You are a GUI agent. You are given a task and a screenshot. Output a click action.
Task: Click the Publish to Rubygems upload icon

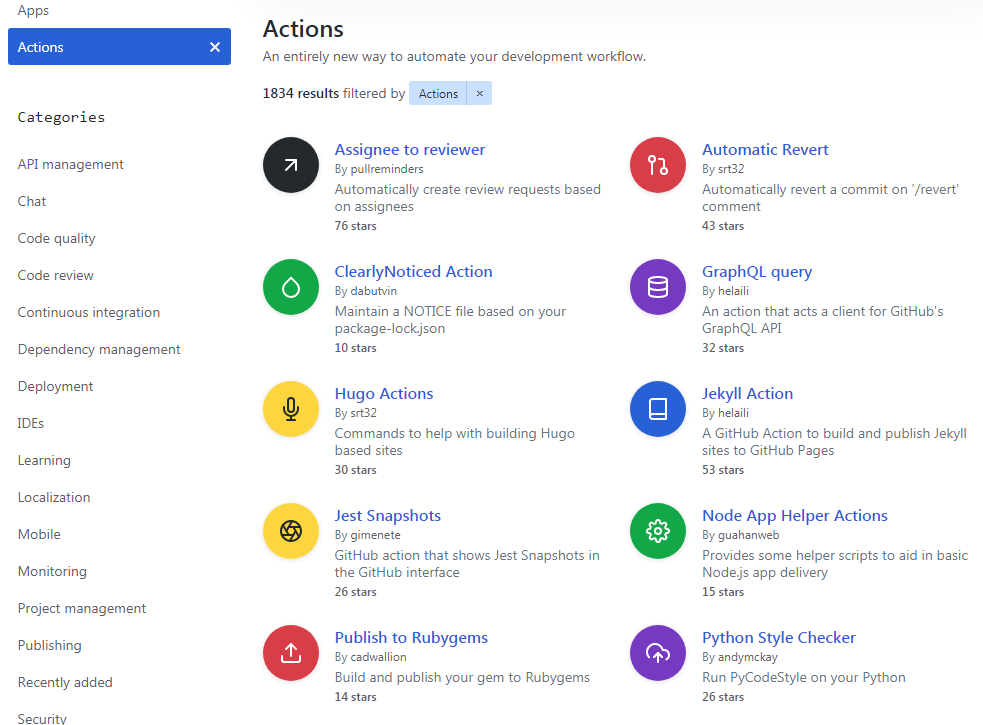(291, 653)
